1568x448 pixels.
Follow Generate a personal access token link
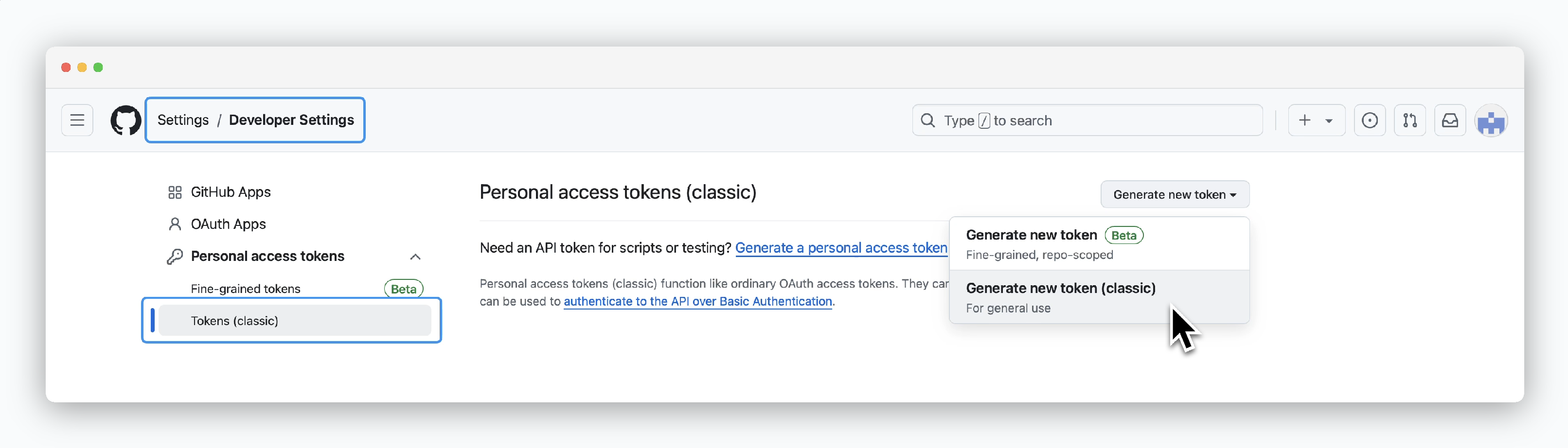point(841,248)
